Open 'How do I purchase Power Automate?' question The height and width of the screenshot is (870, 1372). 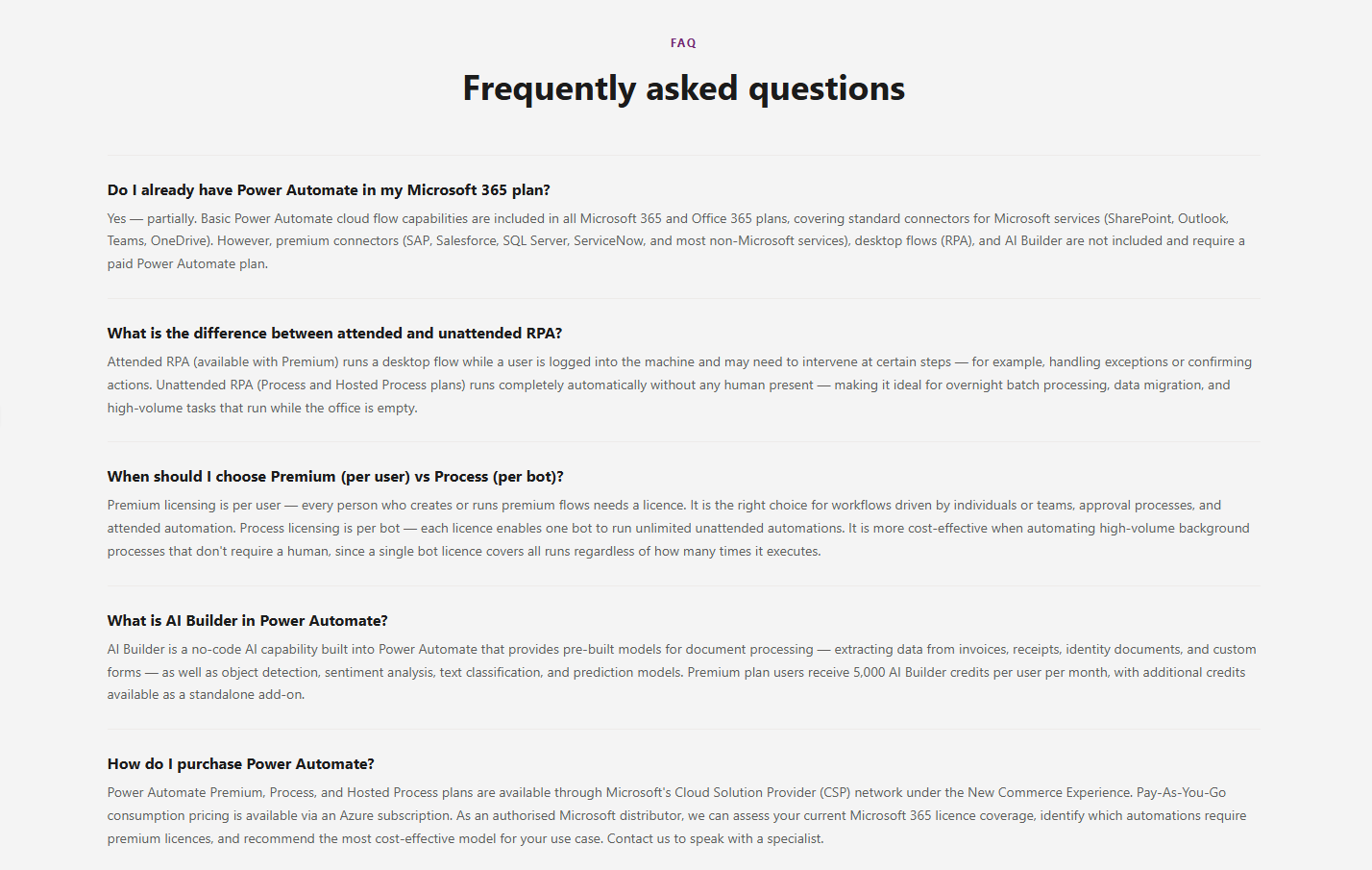pos(241,764)
